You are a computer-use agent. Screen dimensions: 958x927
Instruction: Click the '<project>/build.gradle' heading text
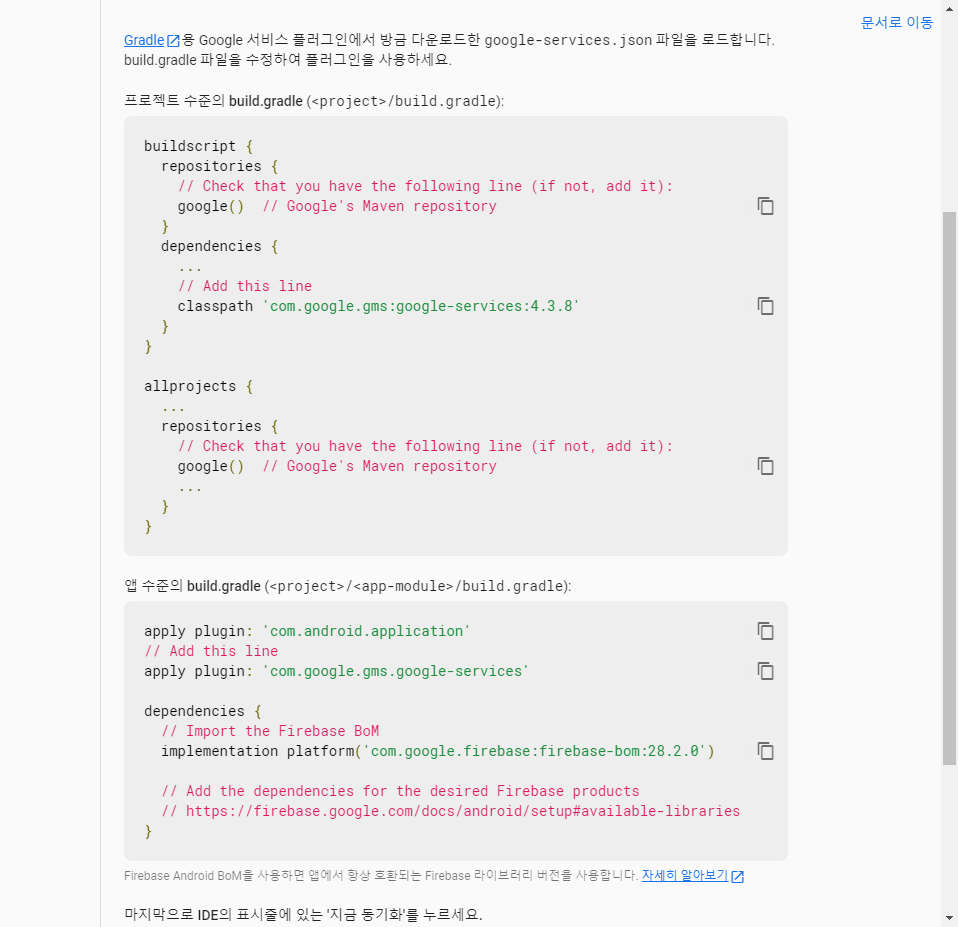coord(406,101)
